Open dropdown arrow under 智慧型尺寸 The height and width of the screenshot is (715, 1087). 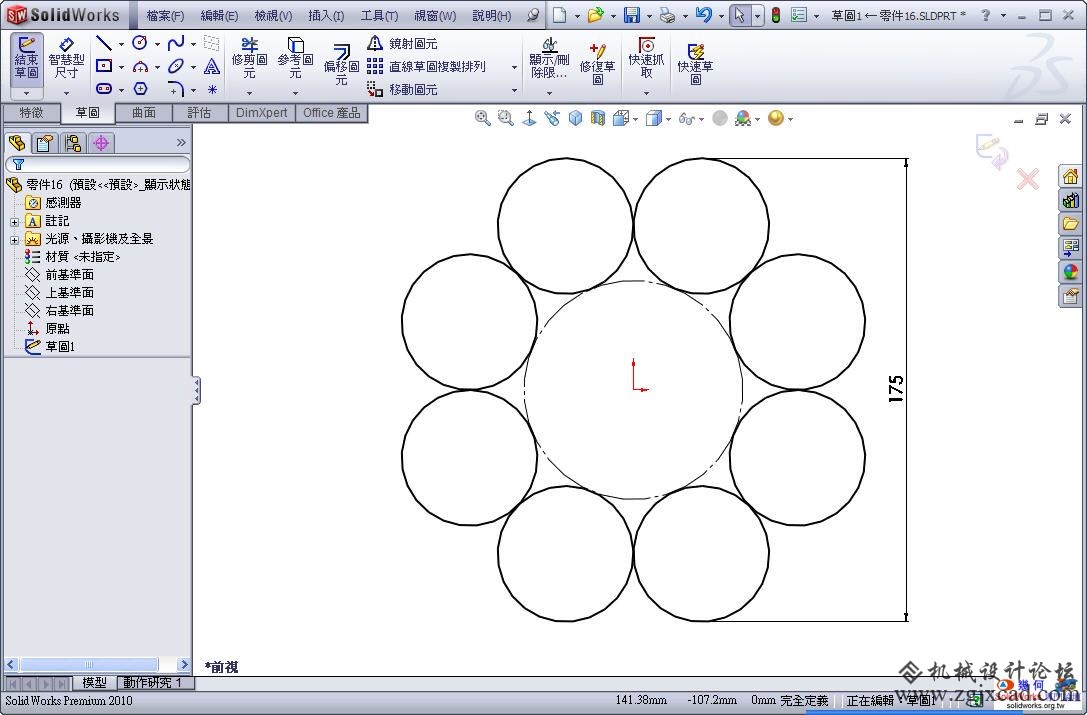click(67, 93)
